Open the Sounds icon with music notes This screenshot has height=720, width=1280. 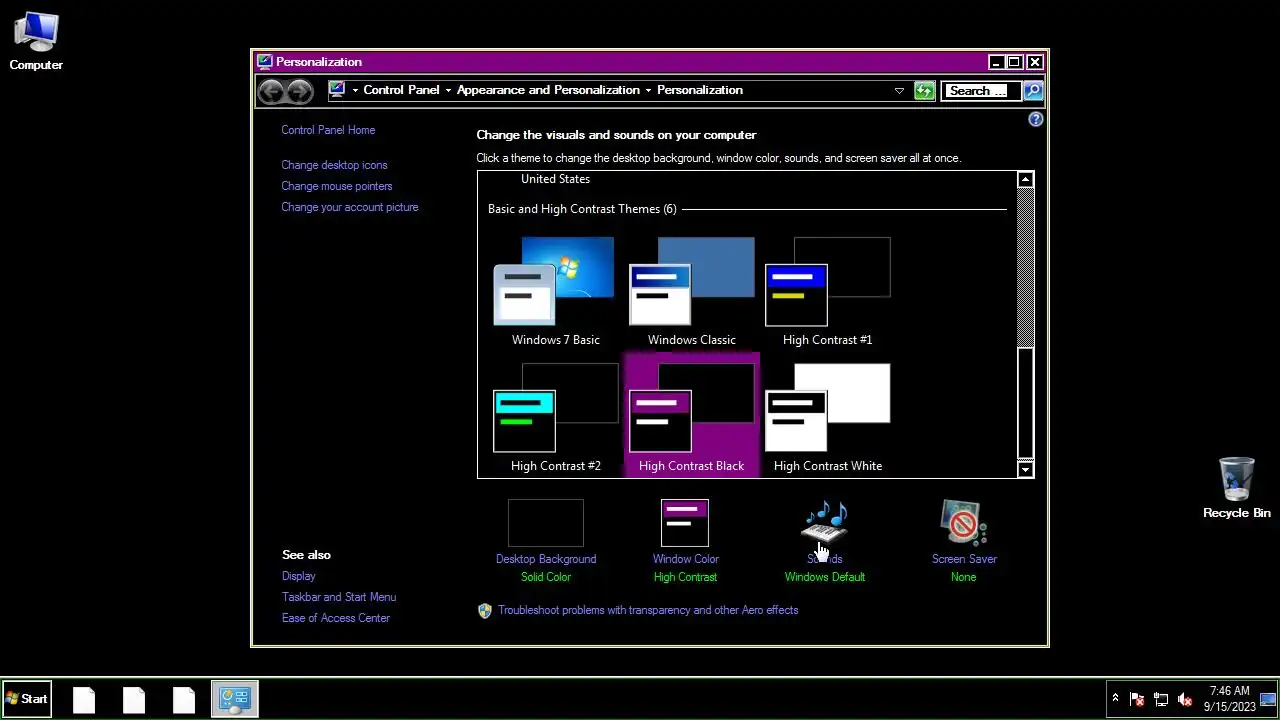coord(825,522)
